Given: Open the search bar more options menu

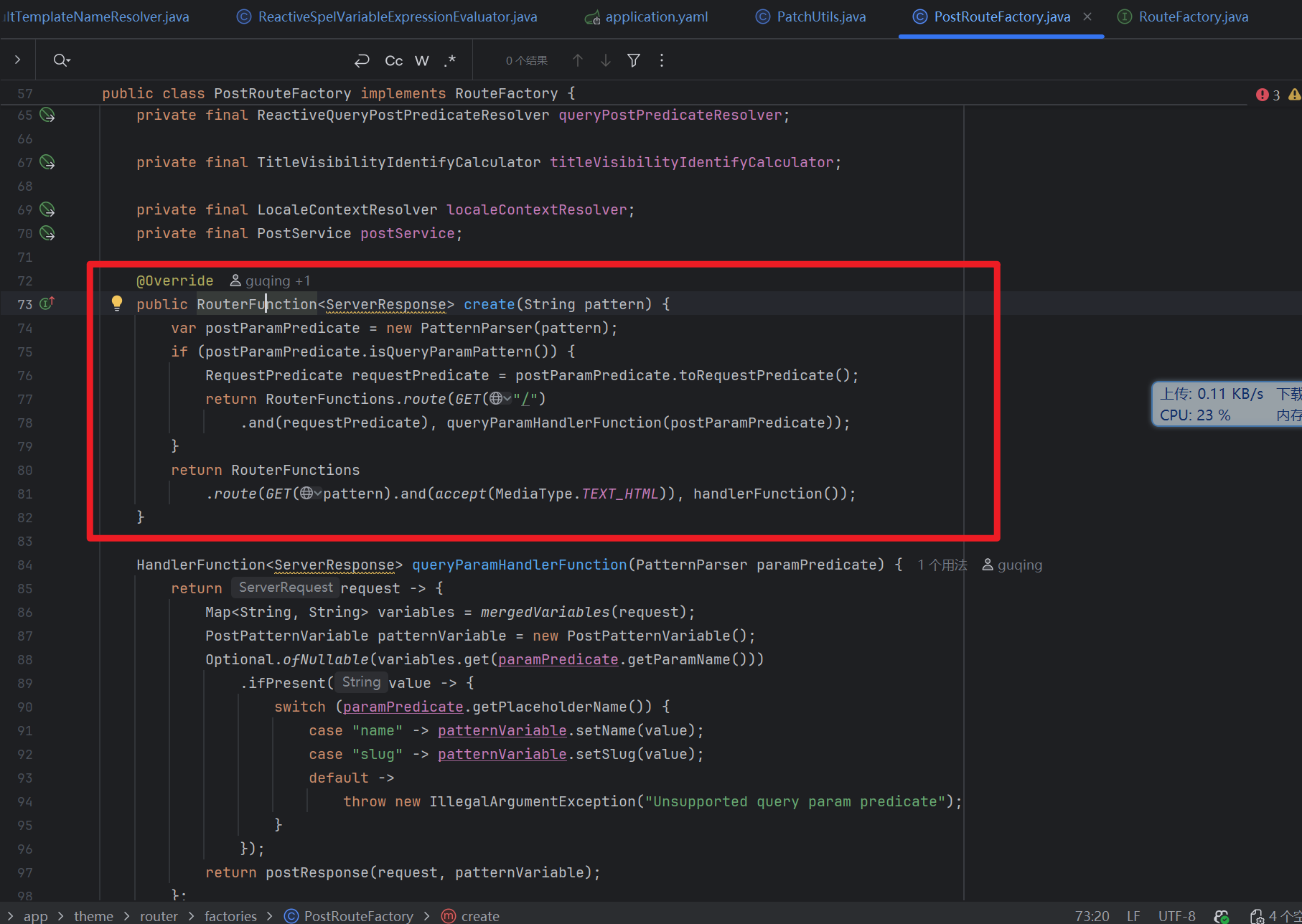Looking at the screenshot, I should 662,61.
